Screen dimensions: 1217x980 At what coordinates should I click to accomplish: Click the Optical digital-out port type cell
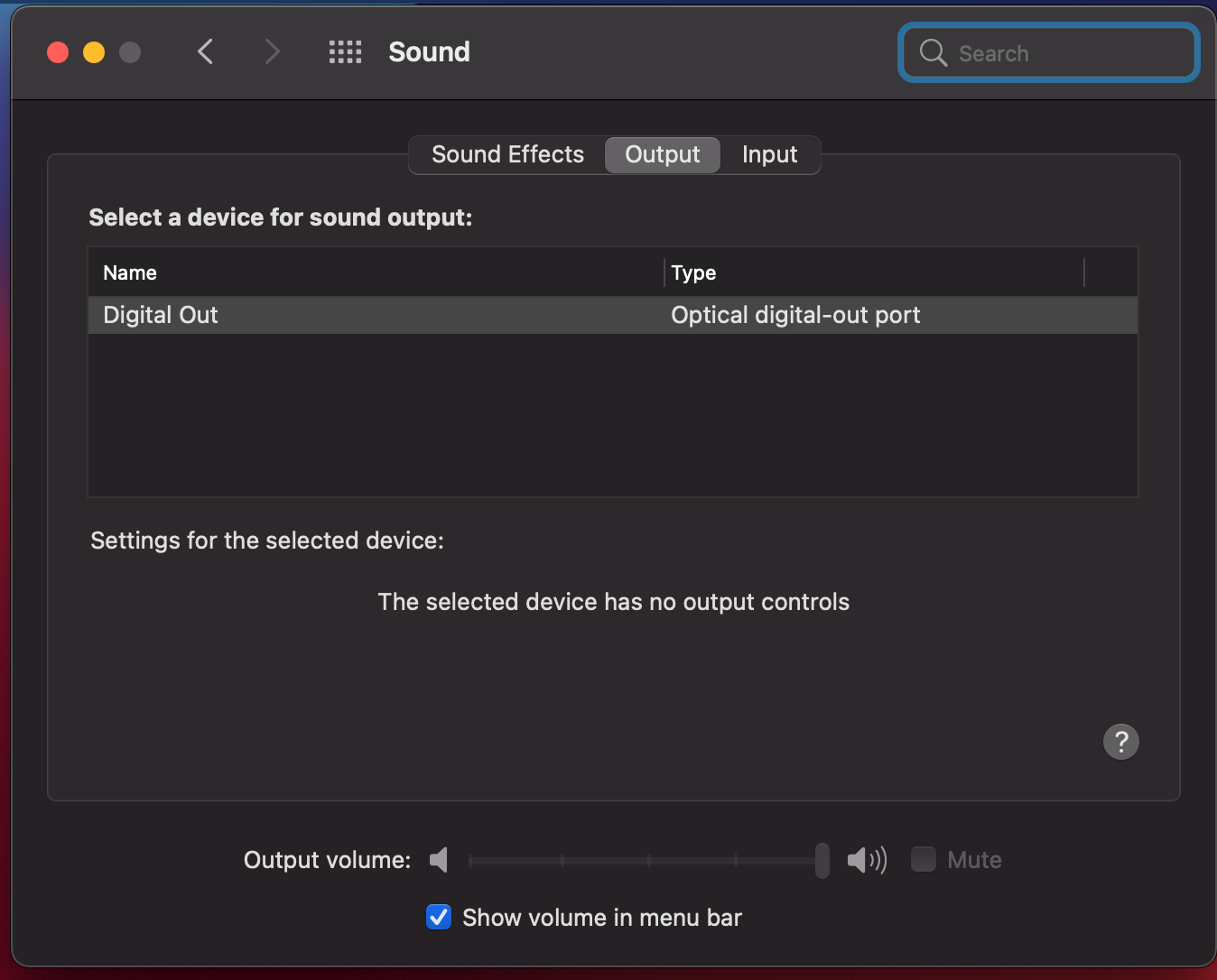pyautogui.click(x=795, y=315)
